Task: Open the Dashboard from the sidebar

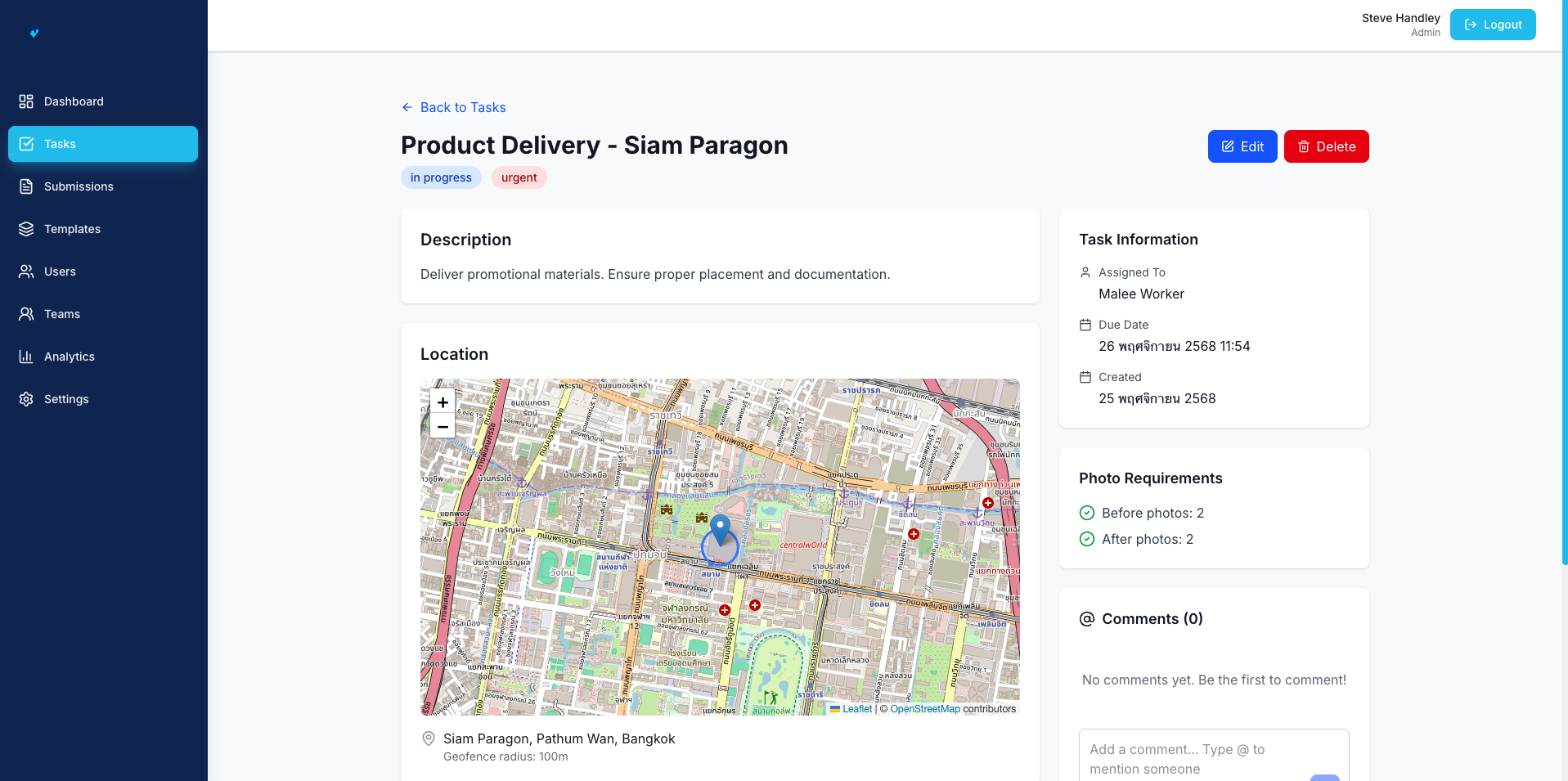Action: point(74,101)
